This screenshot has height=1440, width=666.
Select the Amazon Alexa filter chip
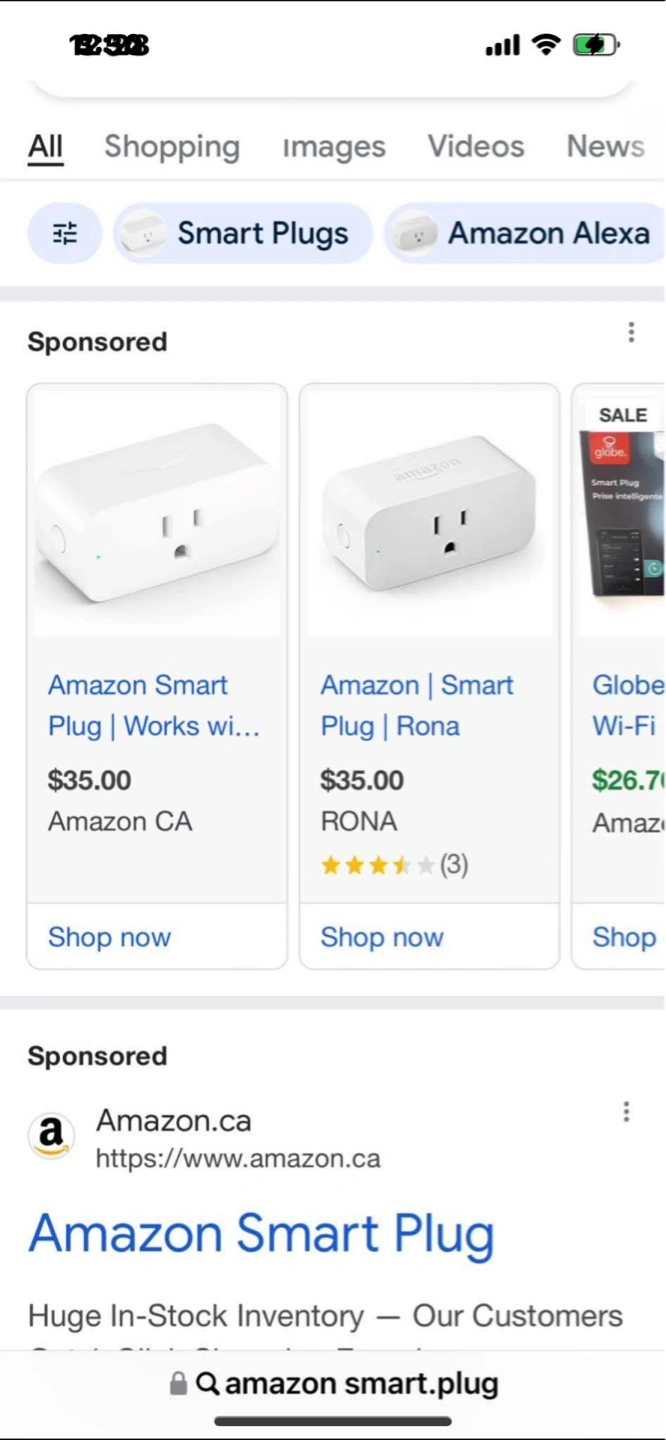tap(525, 234)
